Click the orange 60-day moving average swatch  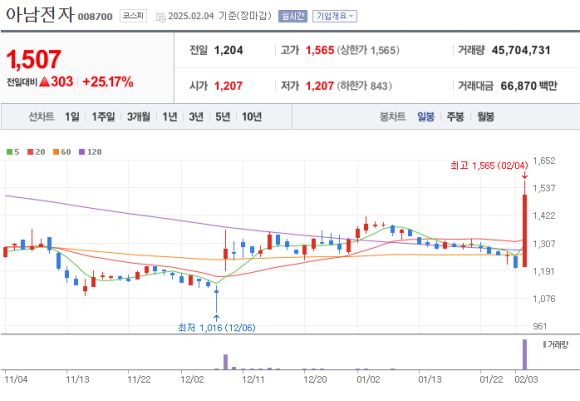(x=56, y=152)
